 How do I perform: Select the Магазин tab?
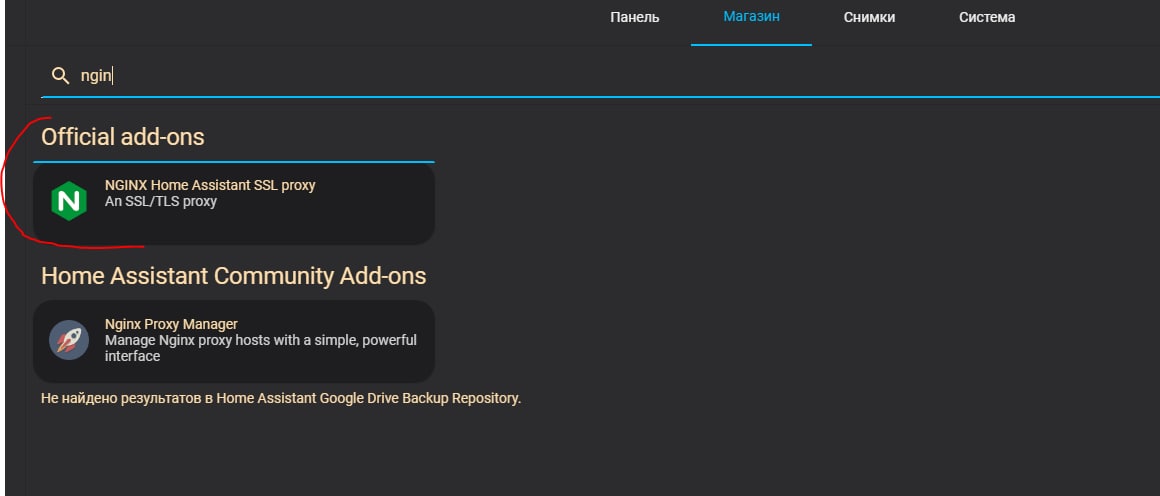click(751, 17)
